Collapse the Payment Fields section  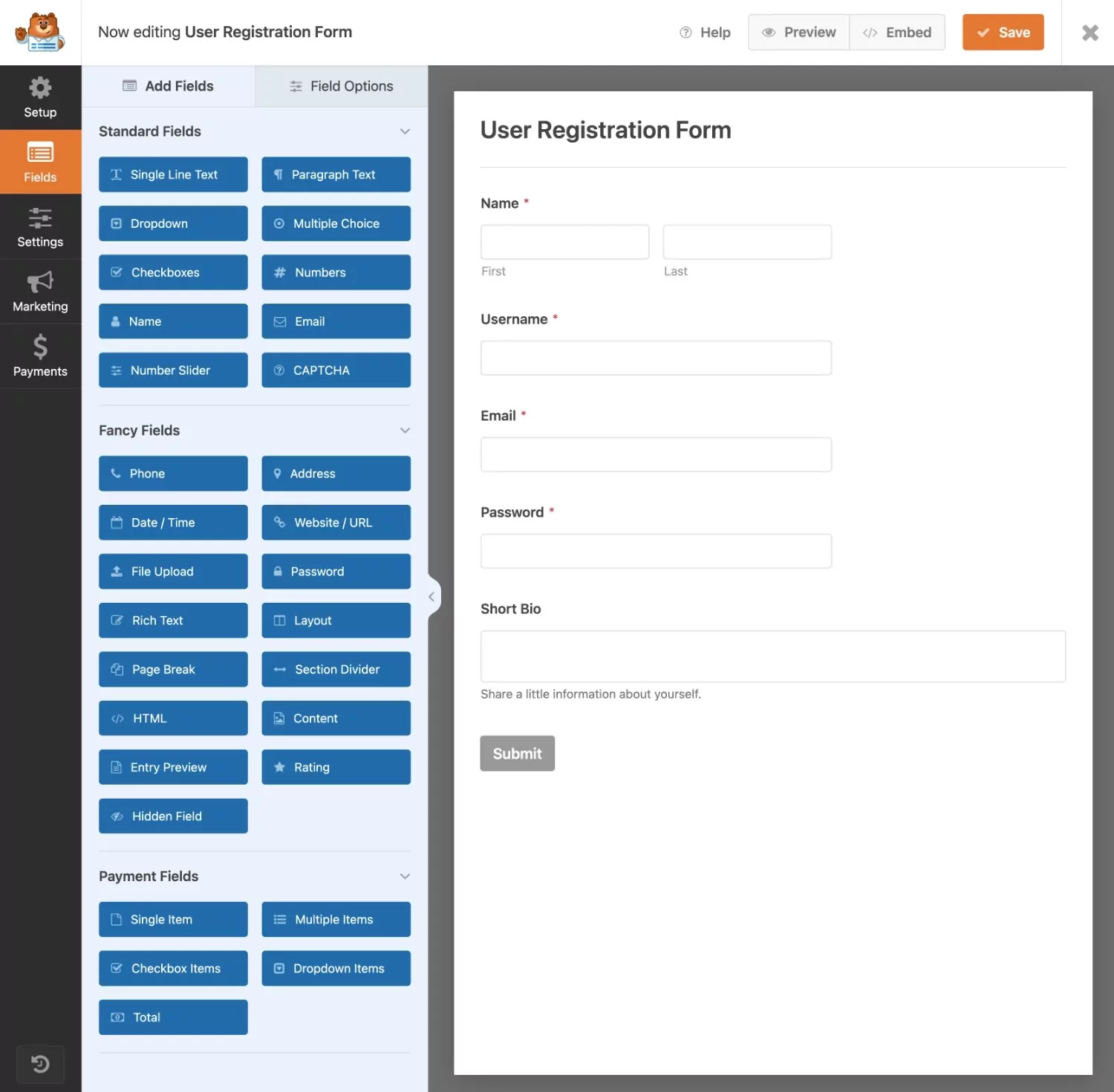tap(405, 877)
